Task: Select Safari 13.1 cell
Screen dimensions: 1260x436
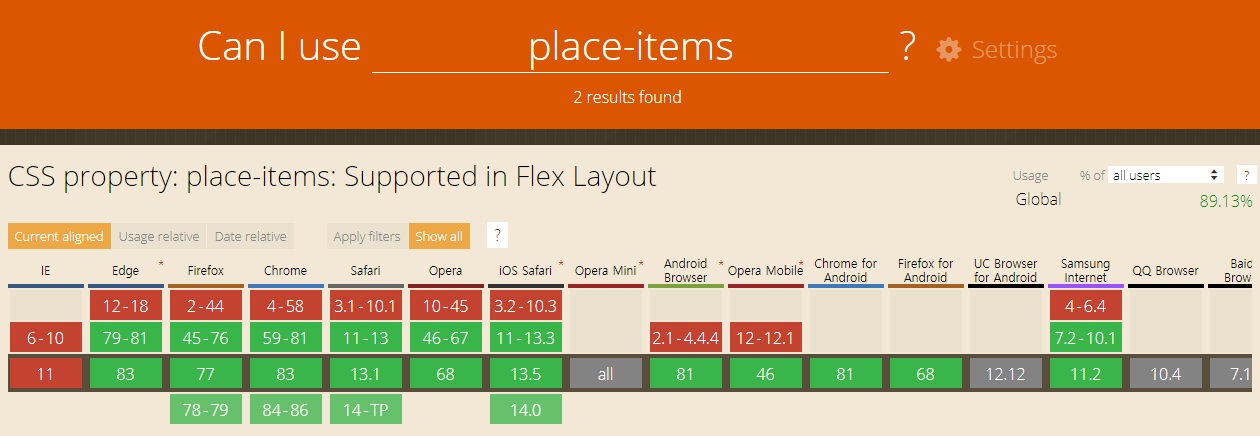Action: pyautogui.click(x=365, y=374)
